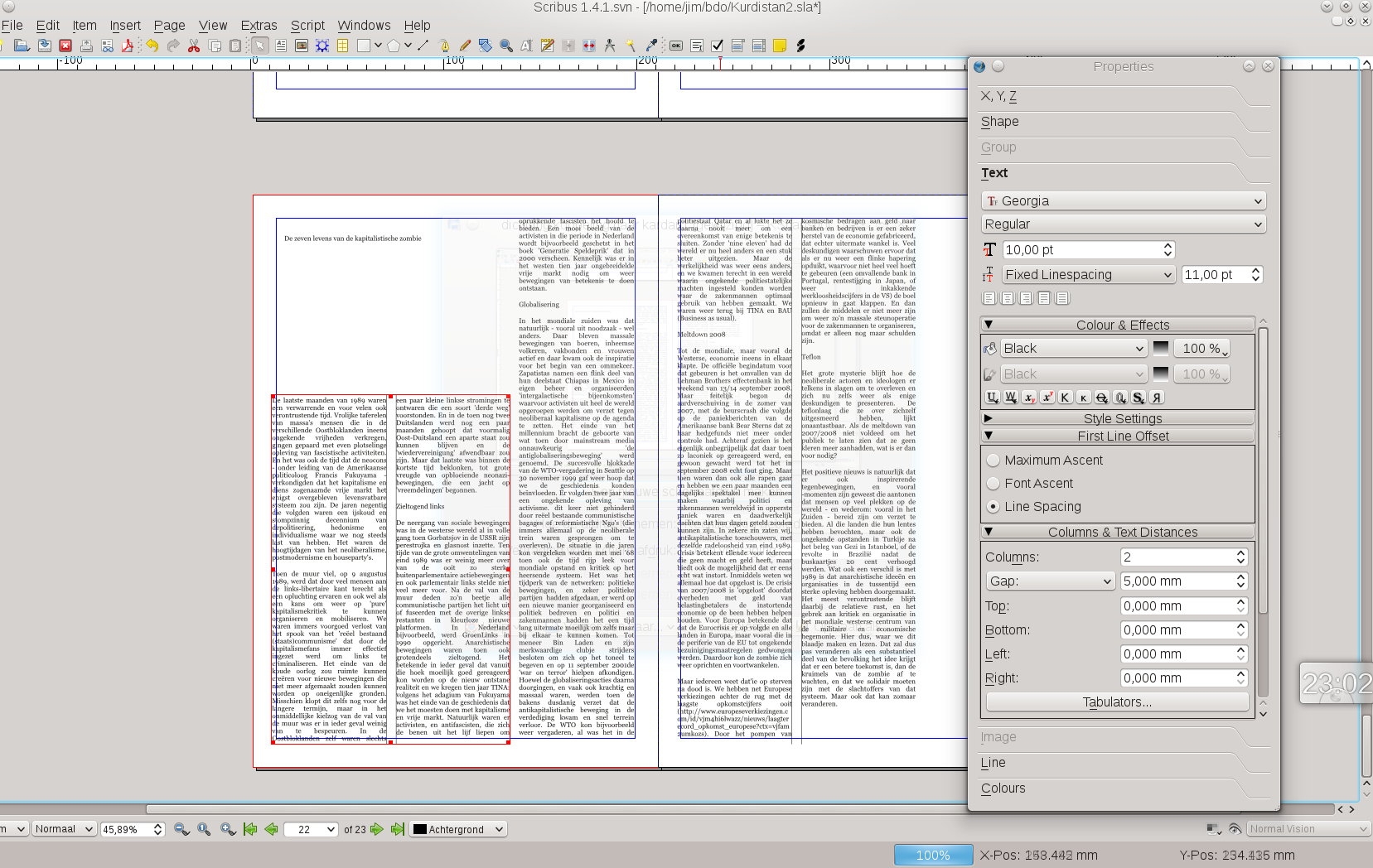Click the Save document icon
The width and height of the screenshot is (1373, 868).
point(44,46)
